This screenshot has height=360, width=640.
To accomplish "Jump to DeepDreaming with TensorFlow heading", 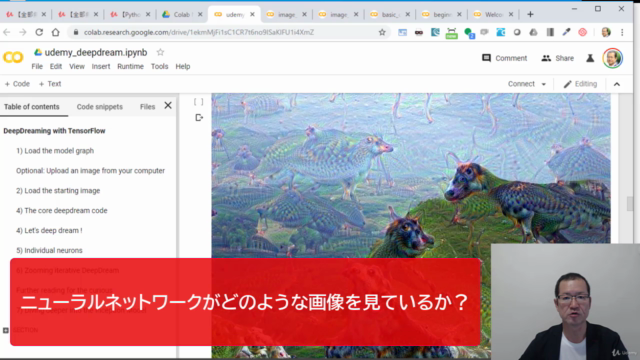I will click(x=54, y=131).
